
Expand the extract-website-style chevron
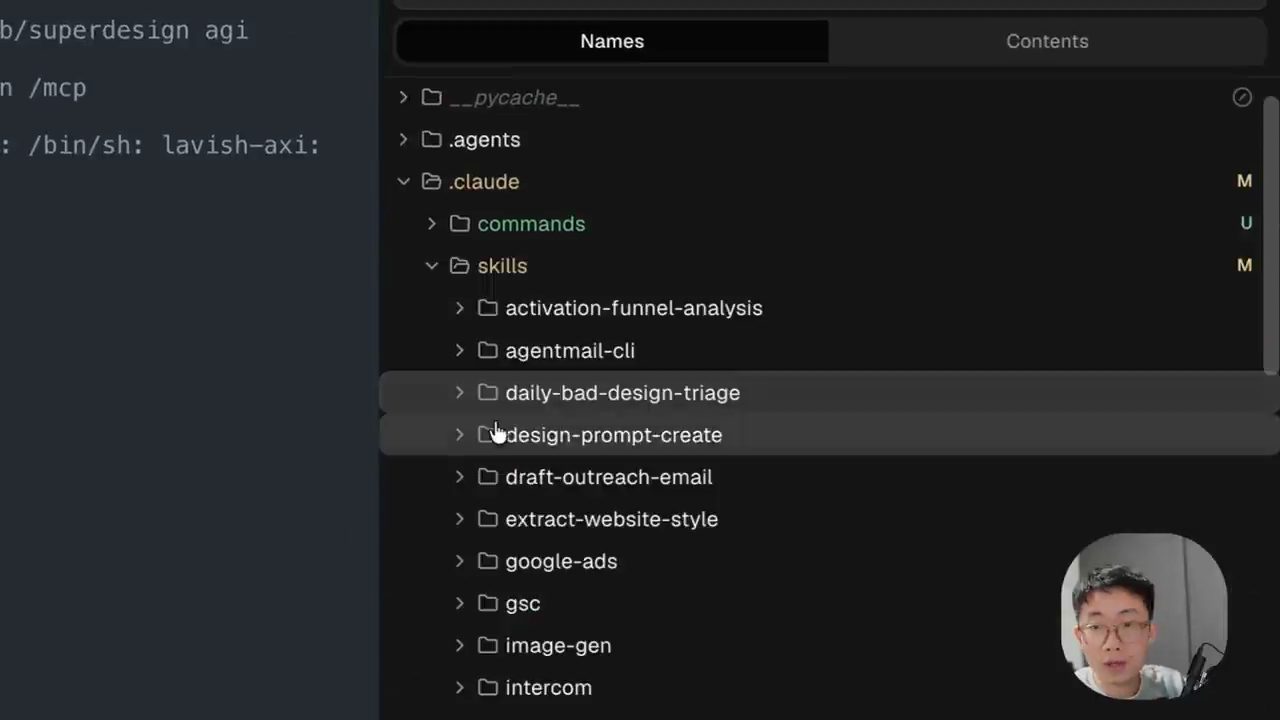(x=459, y=519)
